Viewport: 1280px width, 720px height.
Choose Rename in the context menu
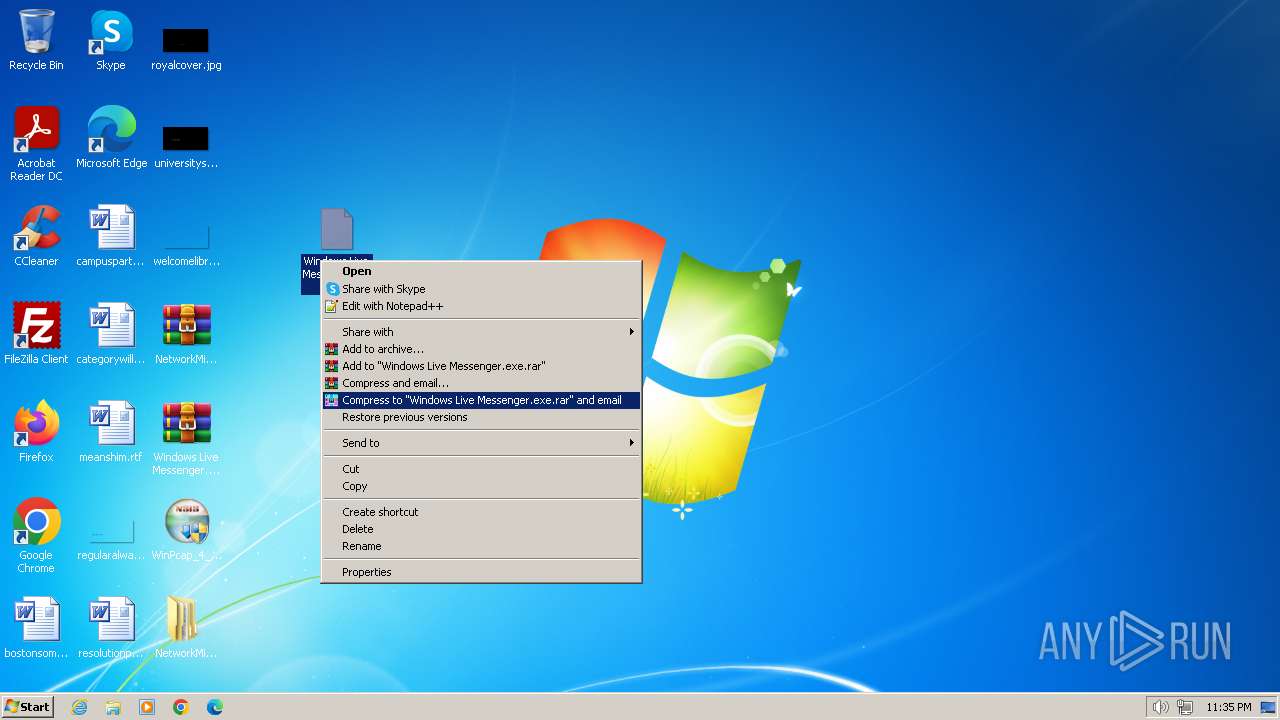[481, 546]
